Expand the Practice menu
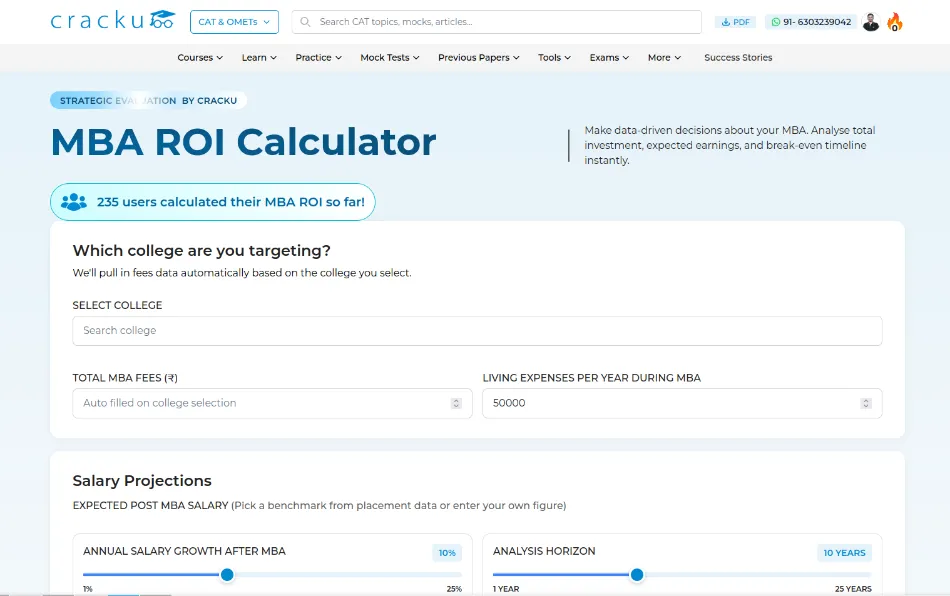This screenshot has height=596, width=950. point(319,58)
